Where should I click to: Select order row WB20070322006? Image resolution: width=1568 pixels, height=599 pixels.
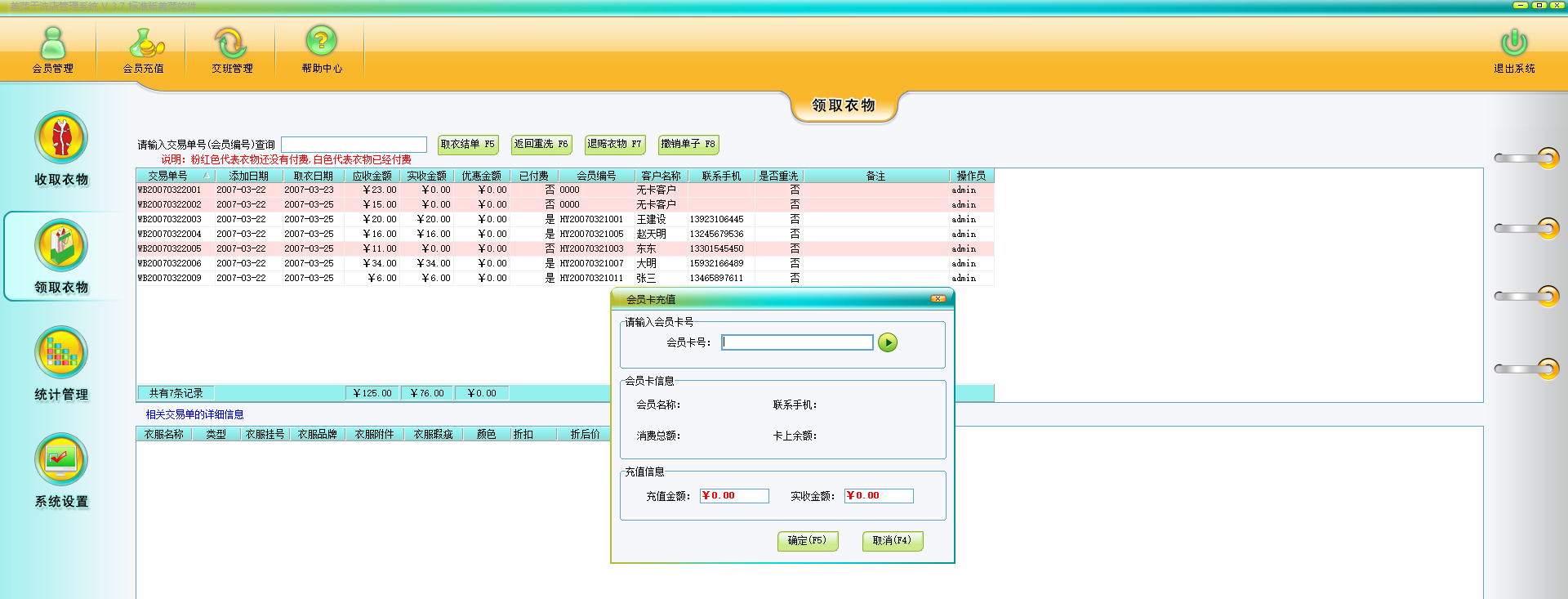(565, 263)
